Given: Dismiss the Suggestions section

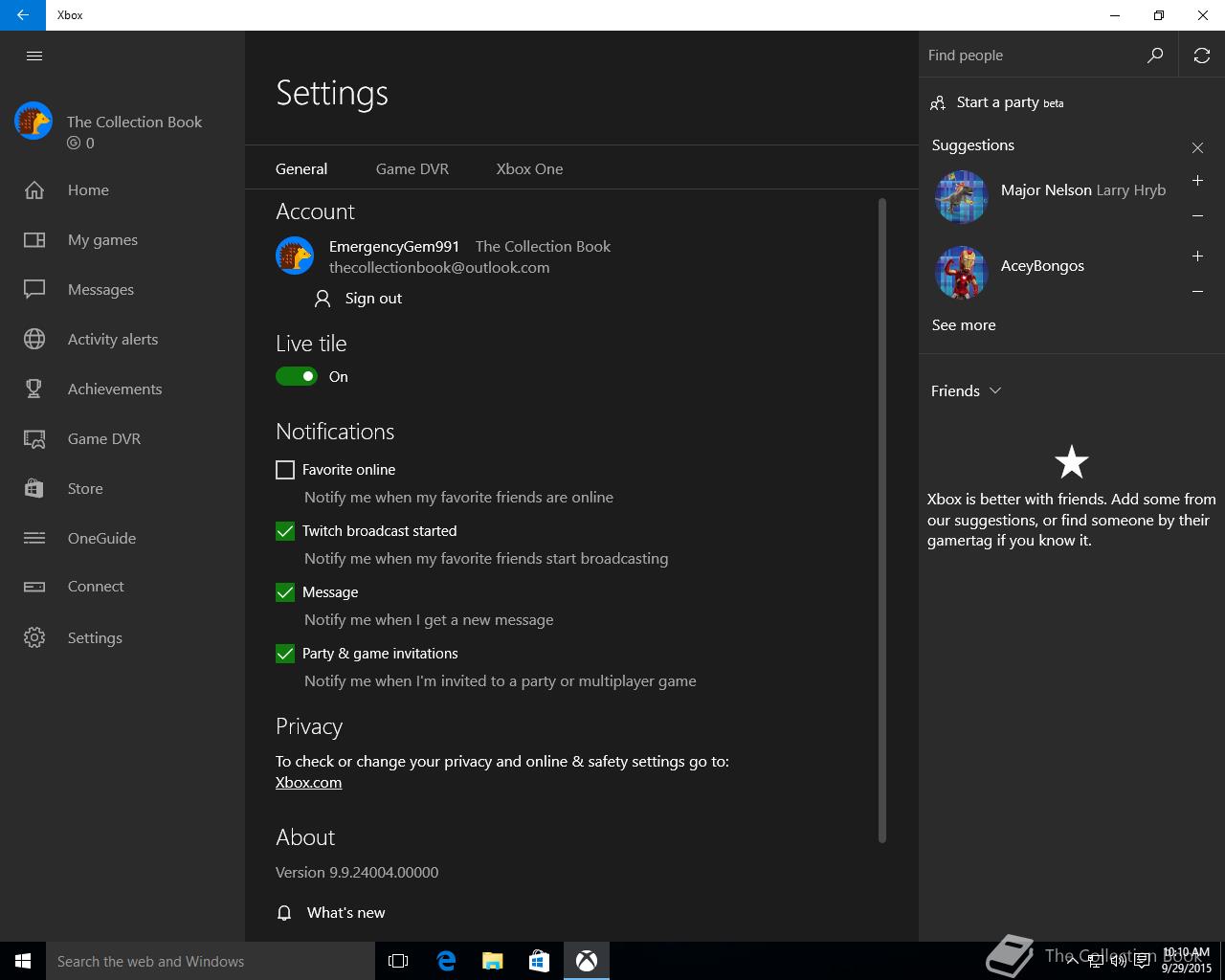Looking at the screenshot, I should click(1197, 147).
